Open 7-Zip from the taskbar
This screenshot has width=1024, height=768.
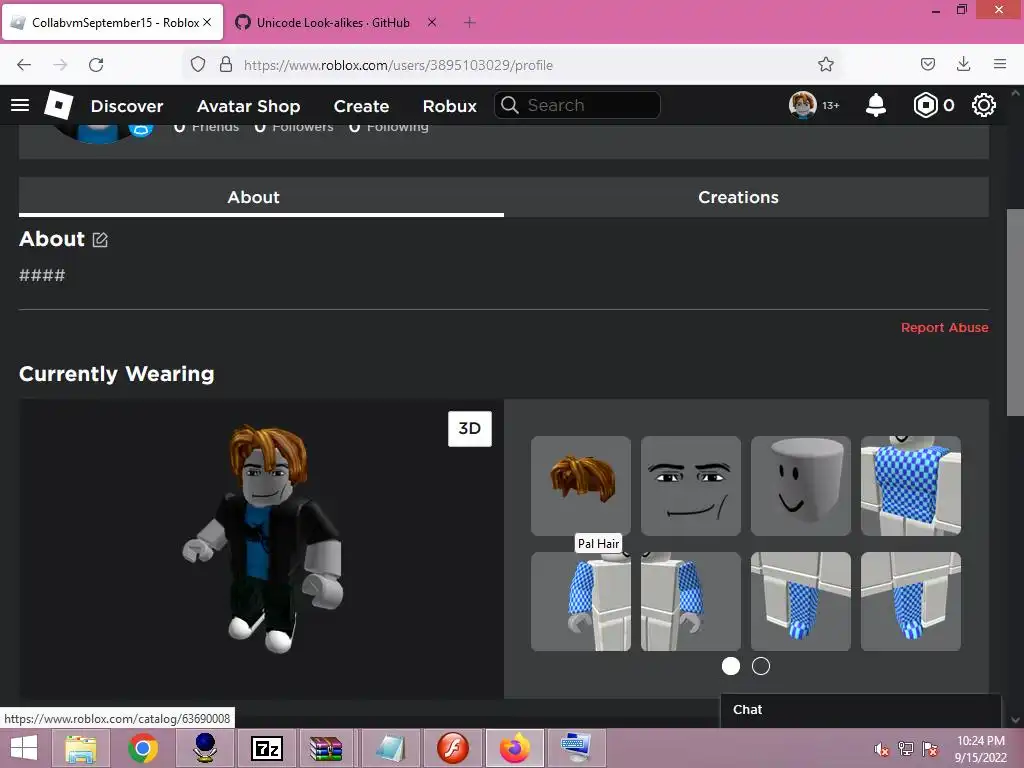(267, 748)
